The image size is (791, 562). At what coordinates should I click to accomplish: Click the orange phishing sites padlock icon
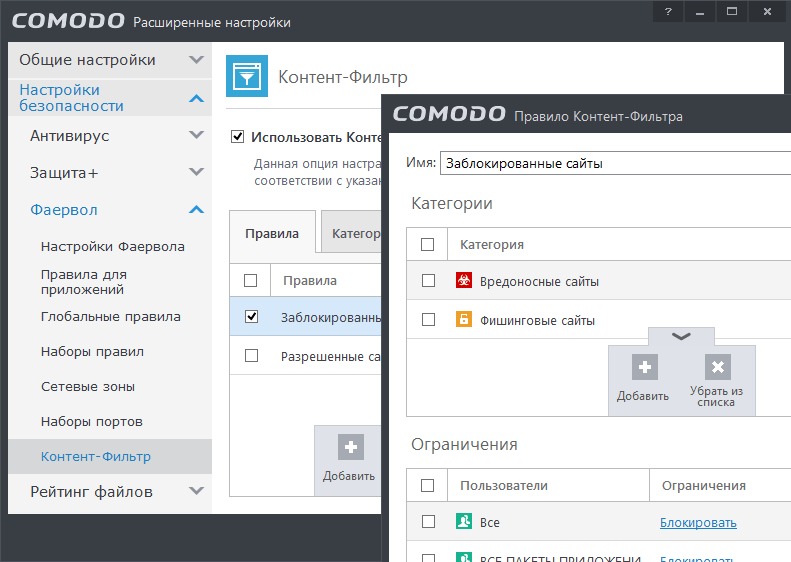[464, 319]
